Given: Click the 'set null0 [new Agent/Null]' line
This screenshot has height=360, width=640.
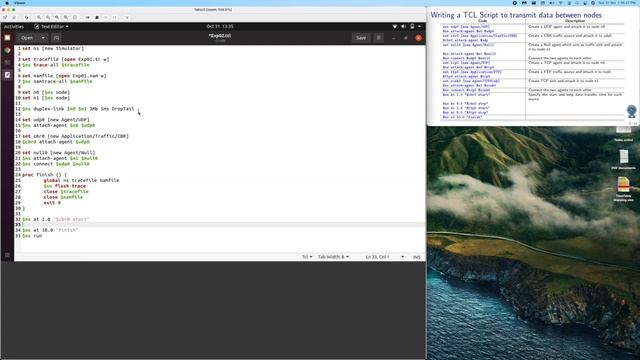Looking at the screenshot, I should [x=58, y=153].
